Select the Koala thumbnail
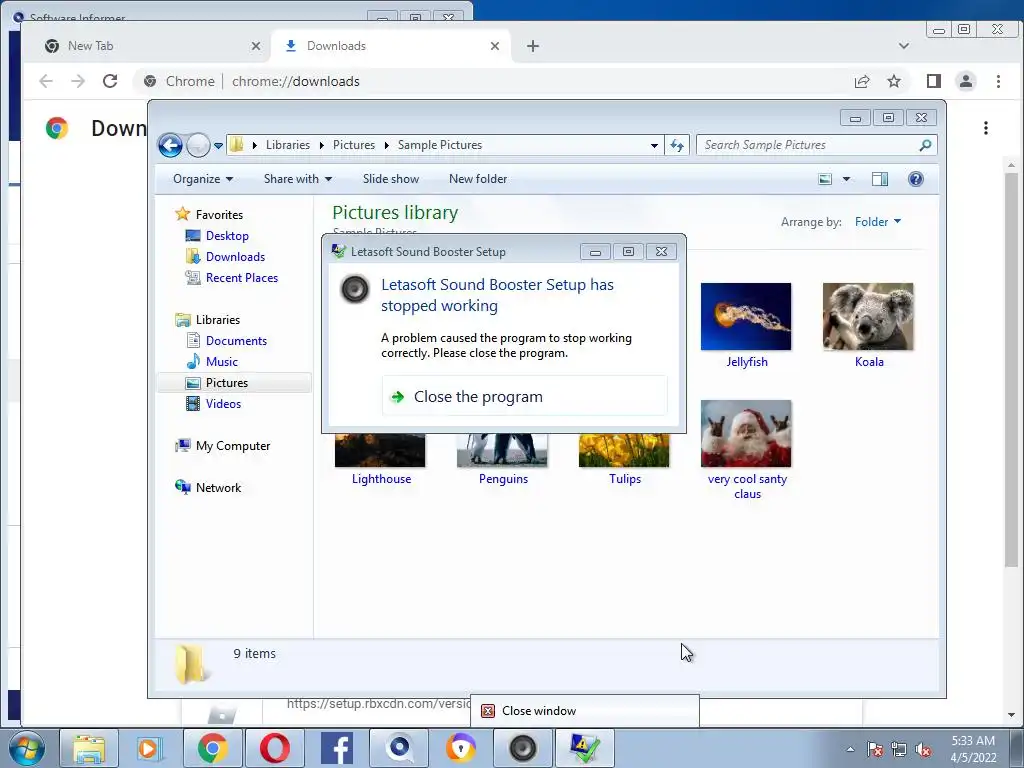Viewport: 1024px width, 768px height. 868,317
